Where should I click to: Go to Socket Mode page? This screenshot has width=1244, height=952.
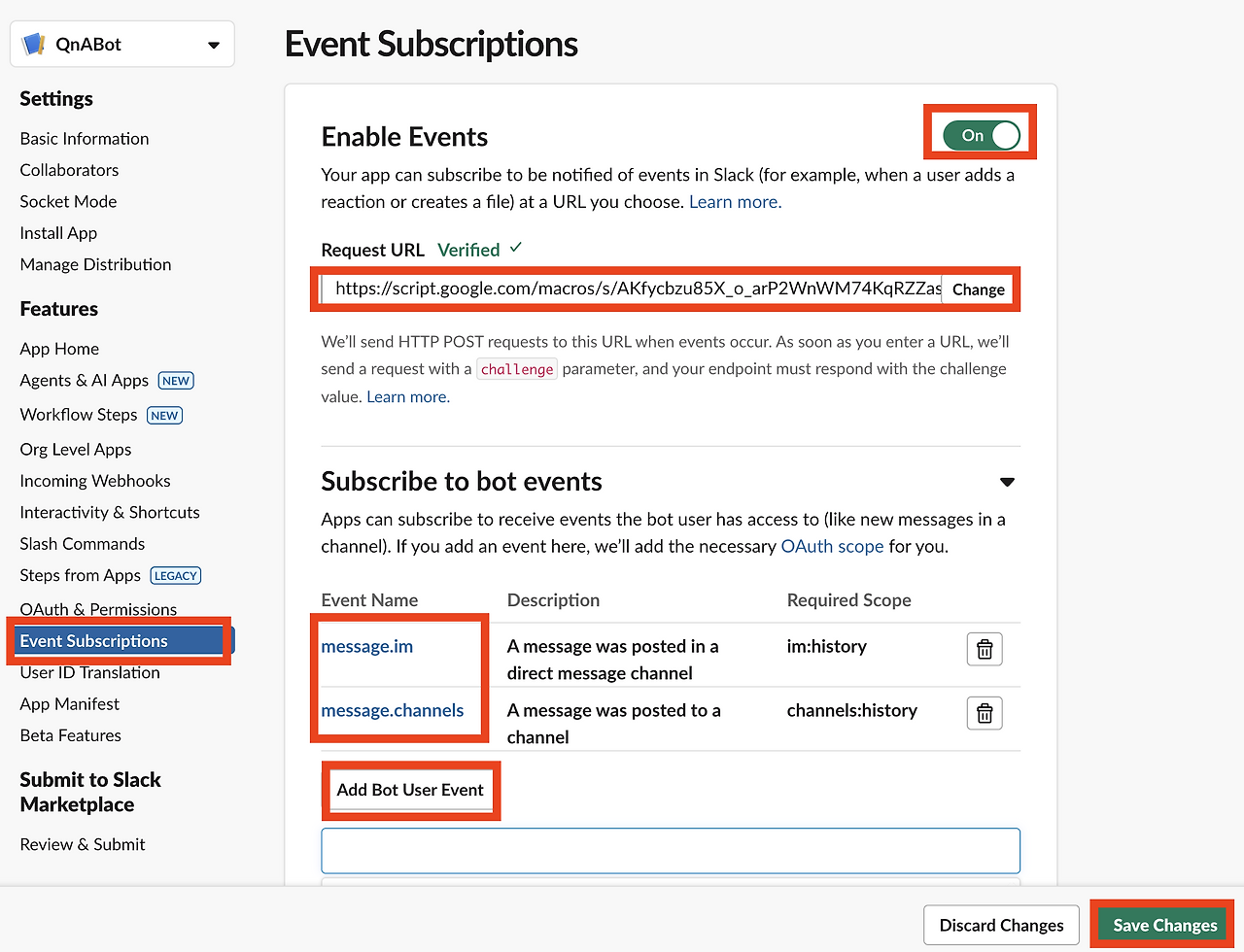(68, 202)
